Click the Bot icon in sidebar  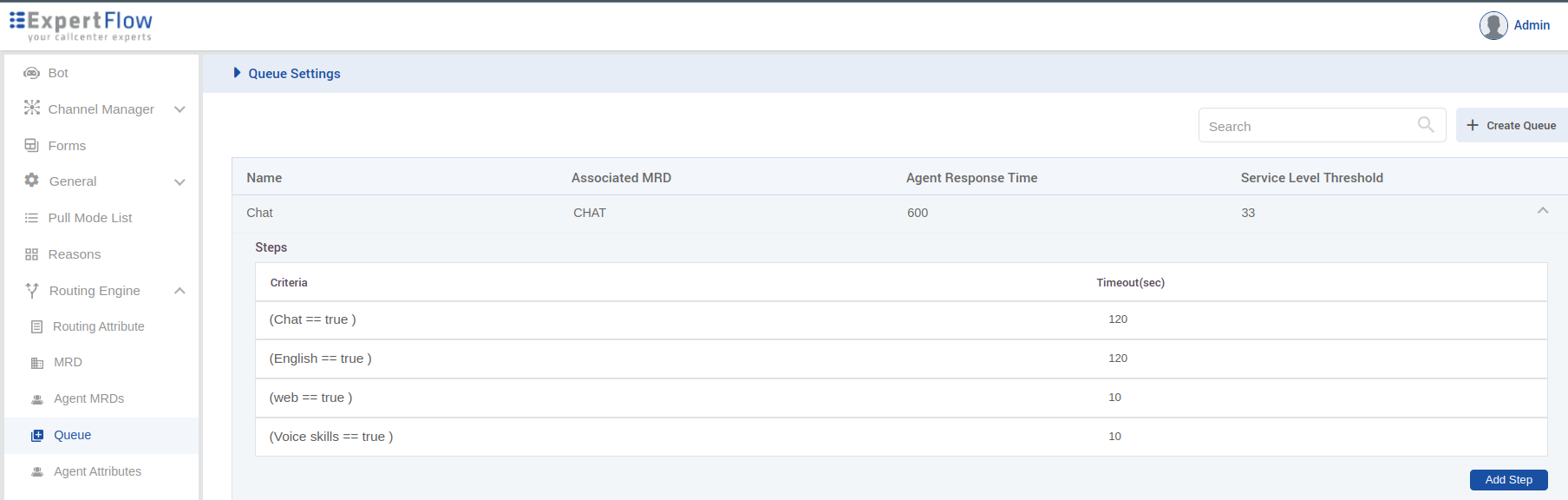[x=32, y=73]
